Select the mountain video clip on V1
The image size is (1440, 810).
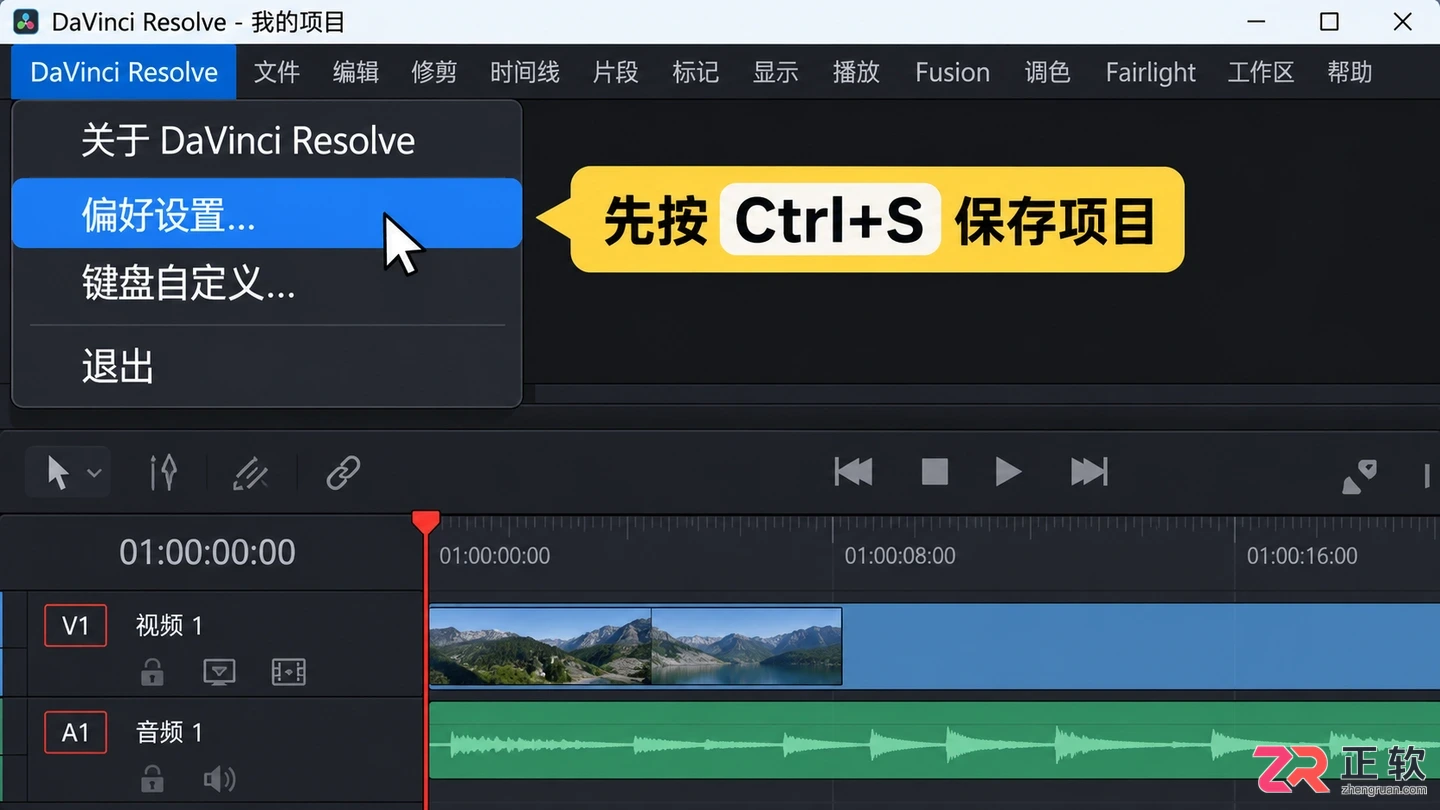pos(635,646)
